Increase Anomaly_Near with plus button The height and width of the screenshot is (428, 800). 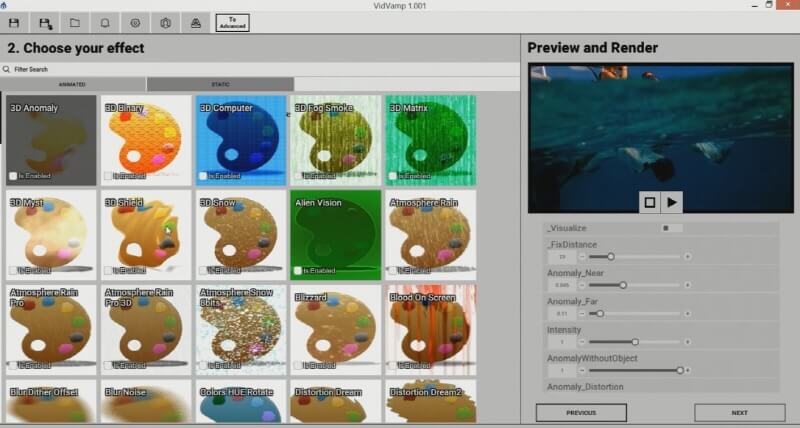click(688, 285)
